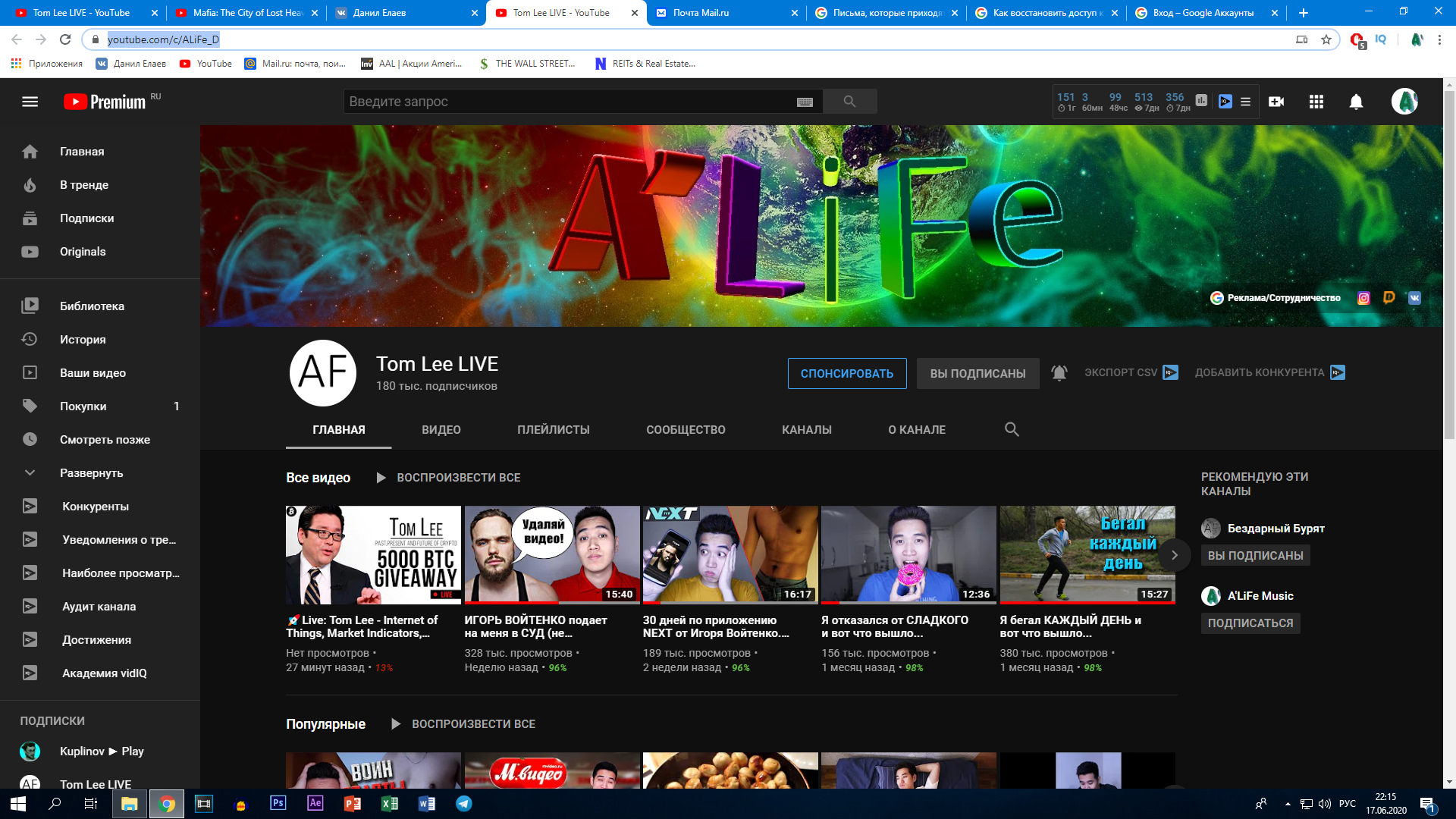The image size is (1456, 819).
Task: Open История in sidebar
Action: pos(100,340)
